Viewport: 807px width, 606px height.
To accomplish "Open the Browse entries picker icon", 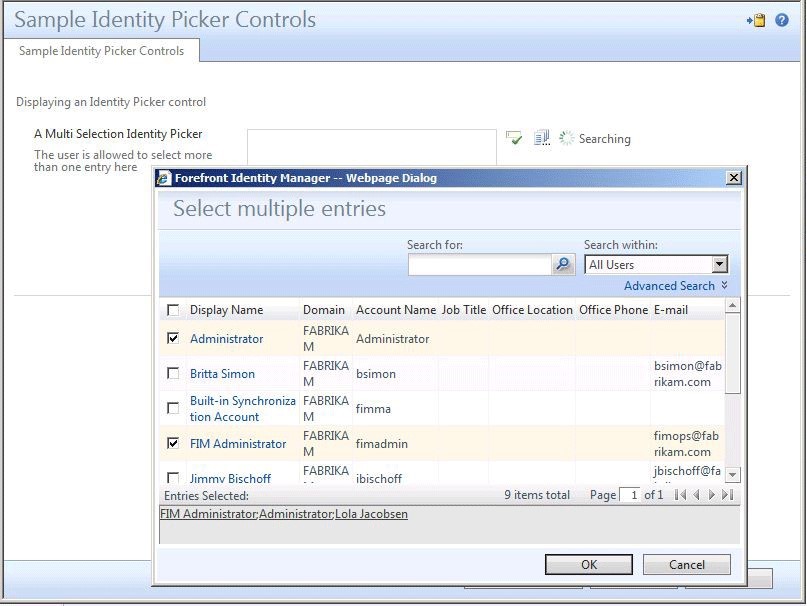I will (540, 138).
